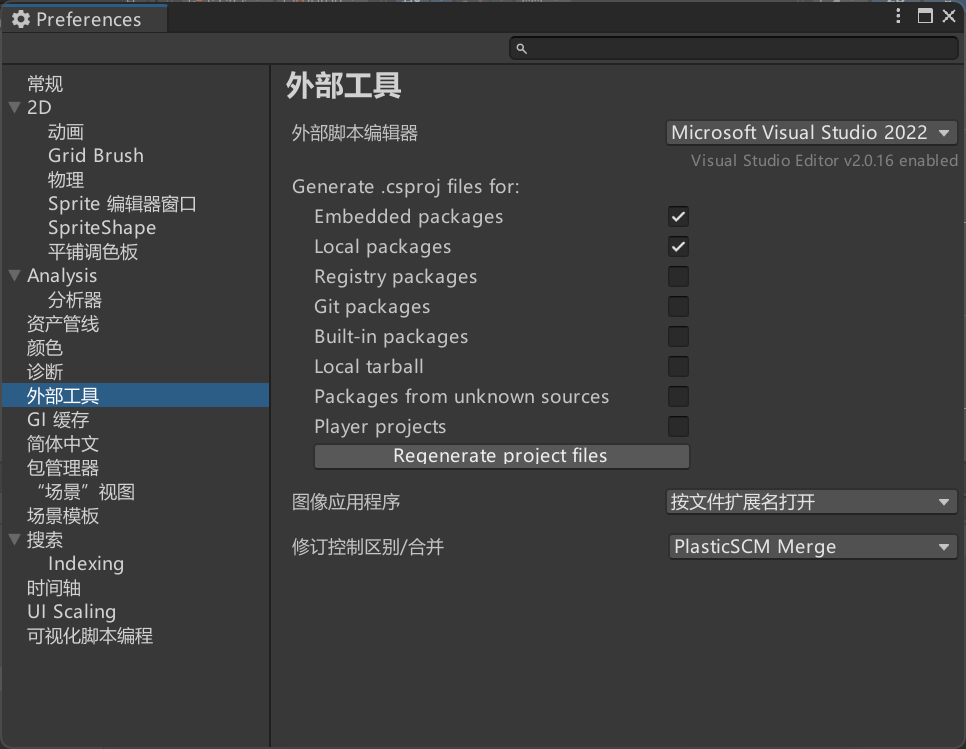Collapse the 2D section arrow
Screen dimensions: 966x749
14,108
